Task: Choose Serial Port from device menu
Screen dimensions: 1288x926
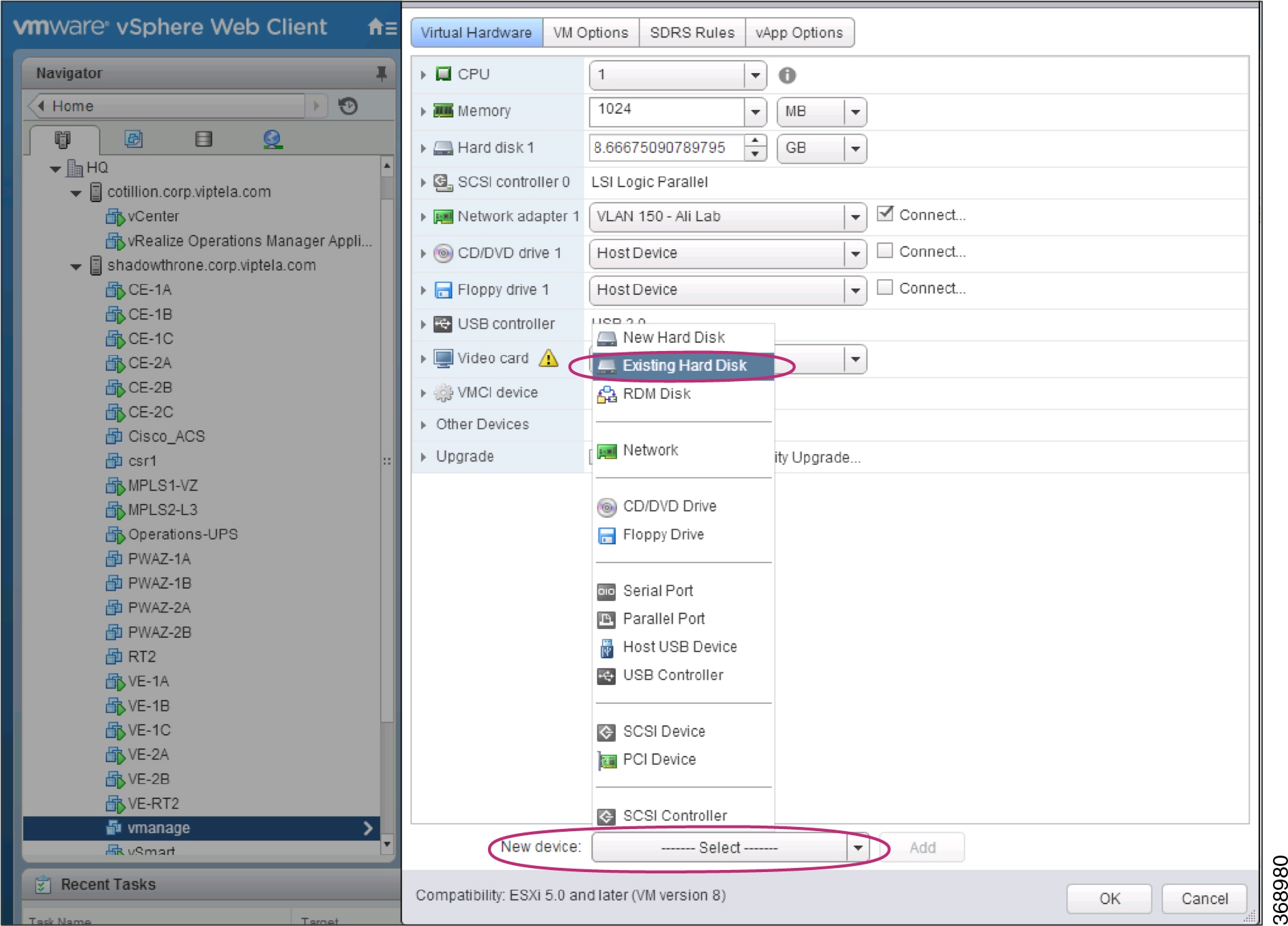Action: (x=683, y=591)
